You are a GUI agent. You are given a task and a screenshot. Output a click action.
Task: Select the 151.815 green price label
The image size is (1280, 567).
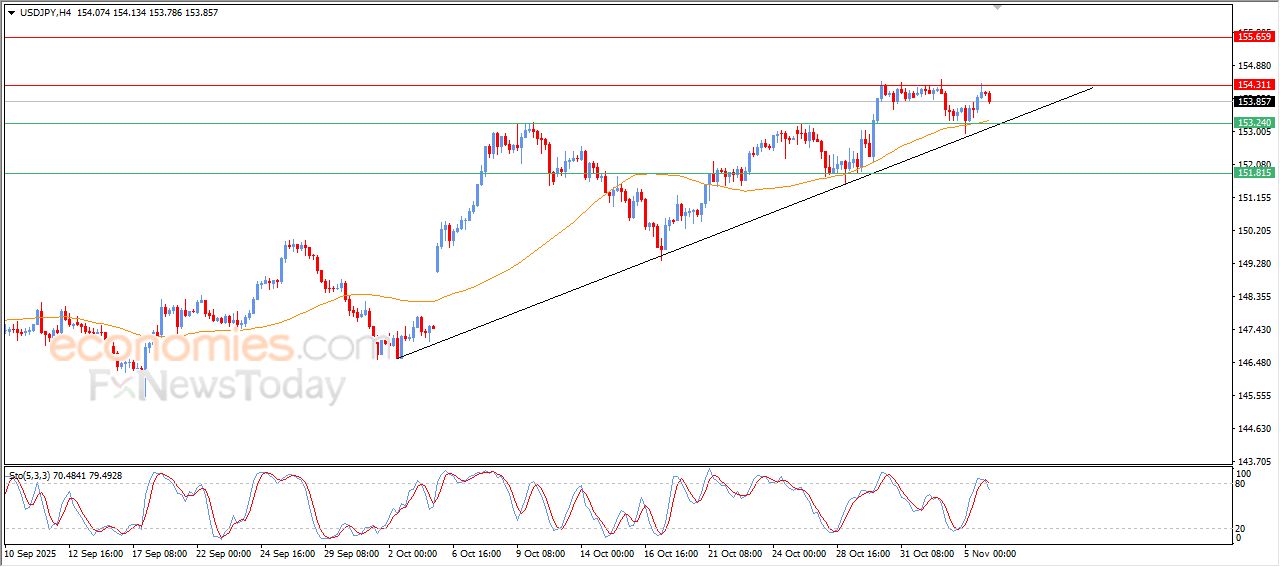1254,173
